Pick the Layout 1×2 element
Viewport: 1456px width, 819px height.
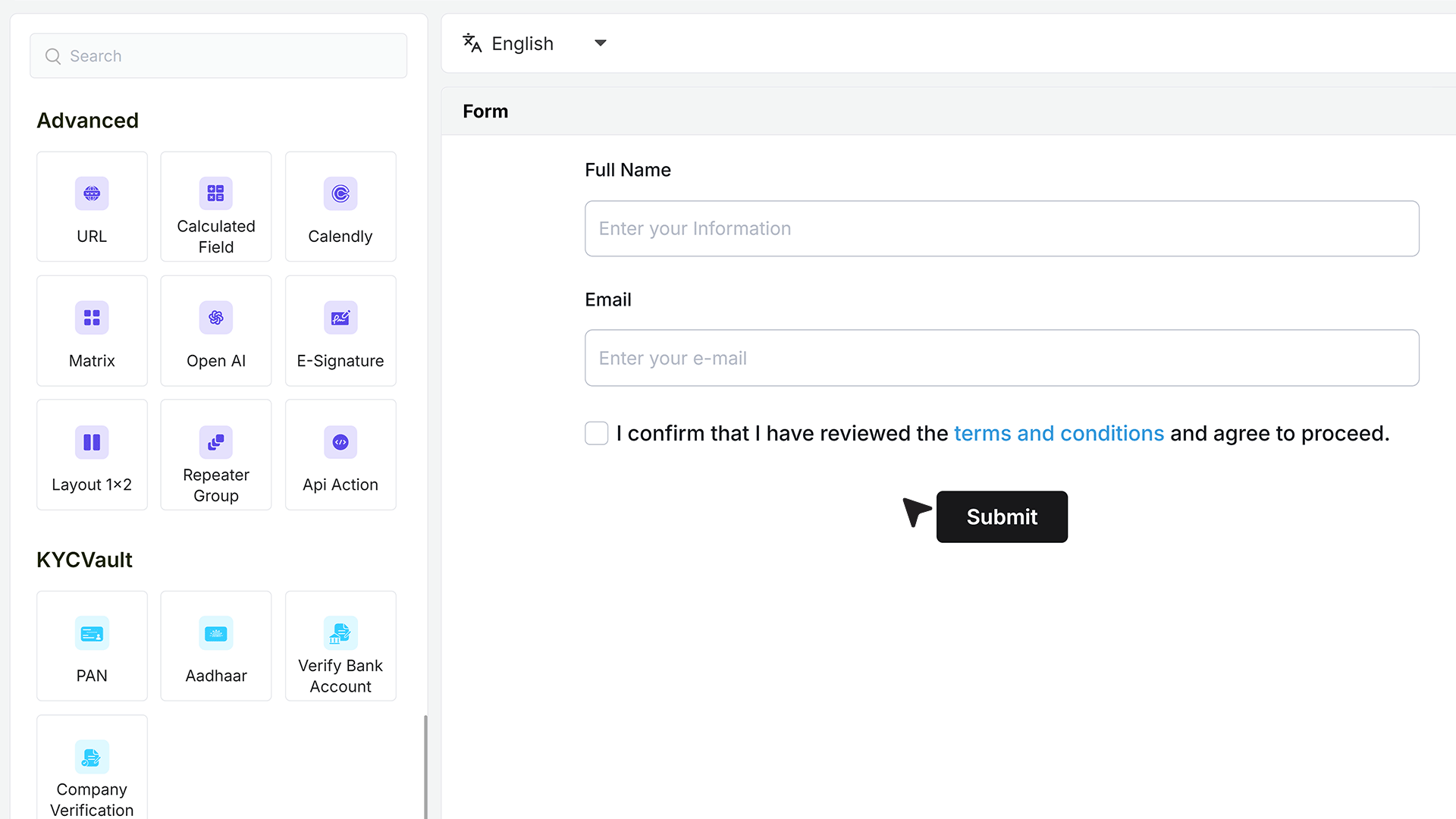point(92,455)
